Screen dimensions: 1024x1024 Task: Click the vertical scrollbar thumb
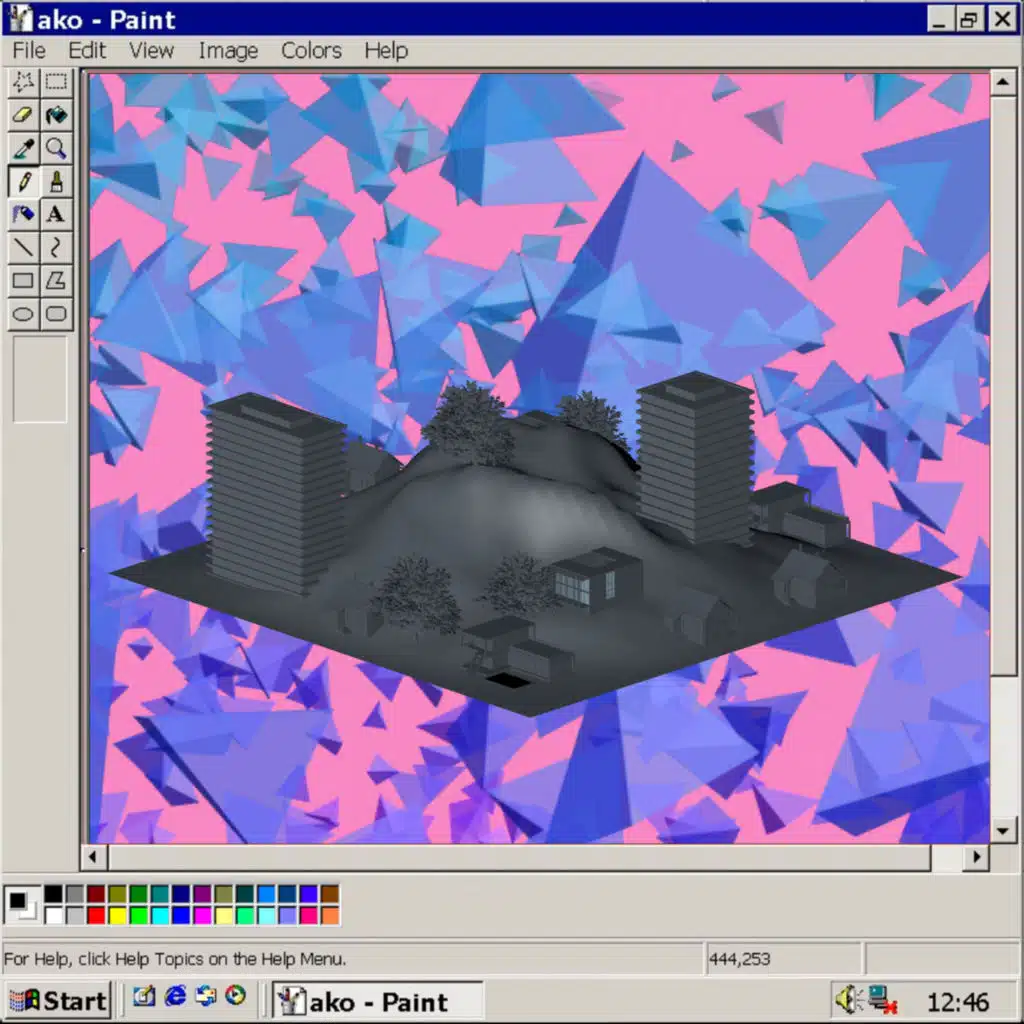1003,385
